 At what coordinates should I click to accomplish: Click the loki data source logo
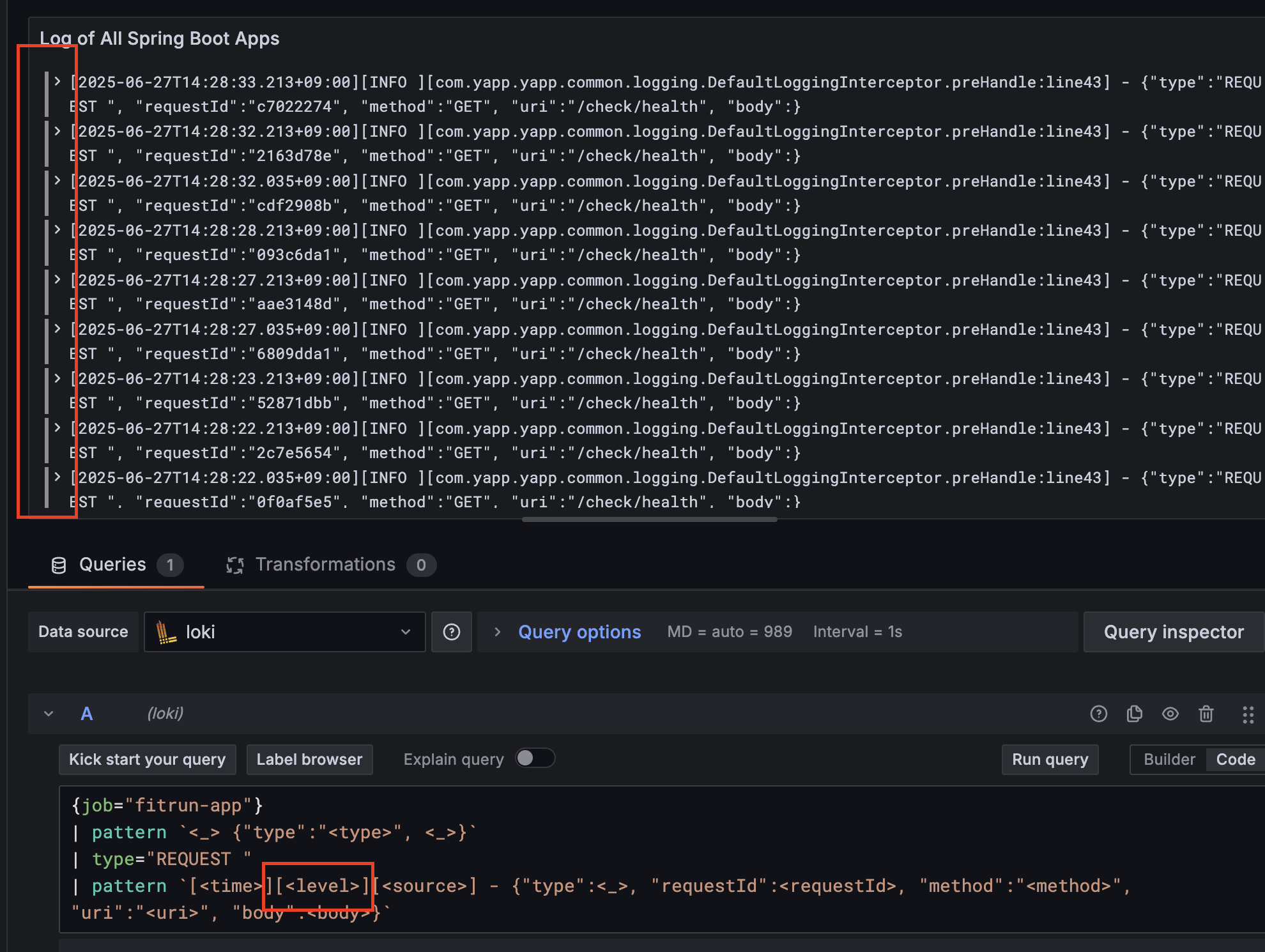[x=166, y=633]
